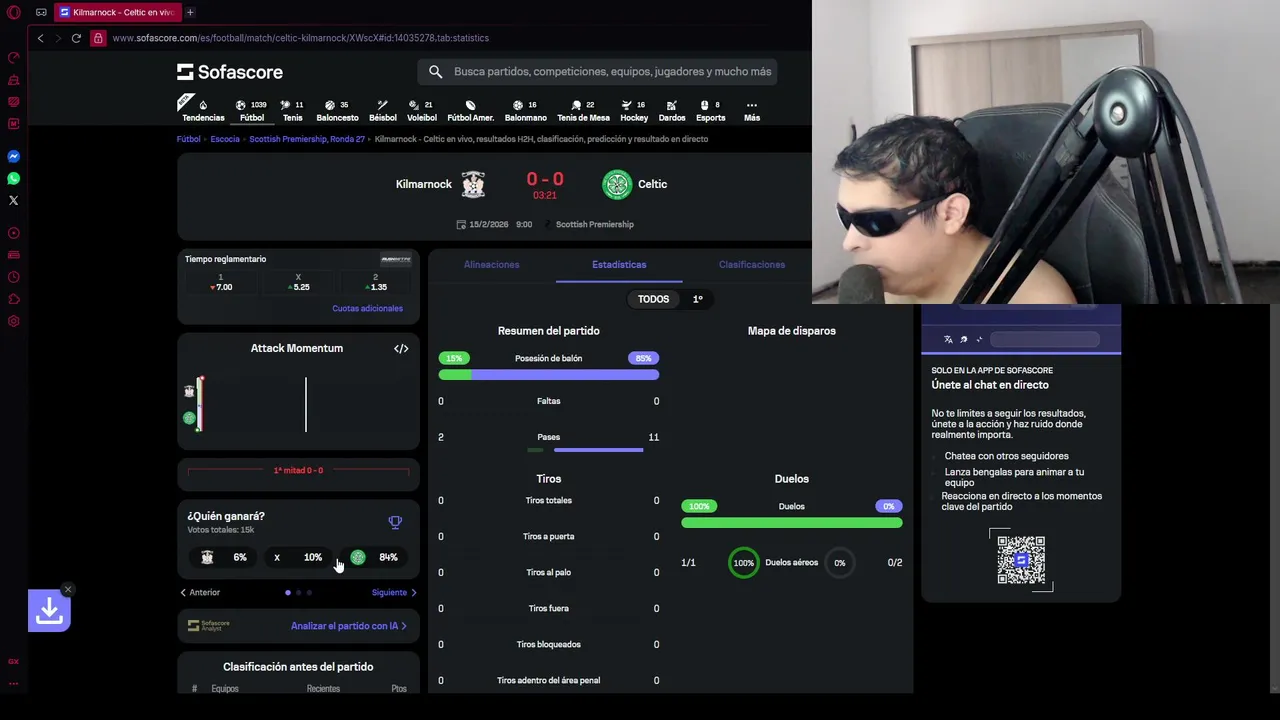Click the browser address bar URL
Image resolution: width=1280 pixels, height=720 pixels.
pos(300,38)
